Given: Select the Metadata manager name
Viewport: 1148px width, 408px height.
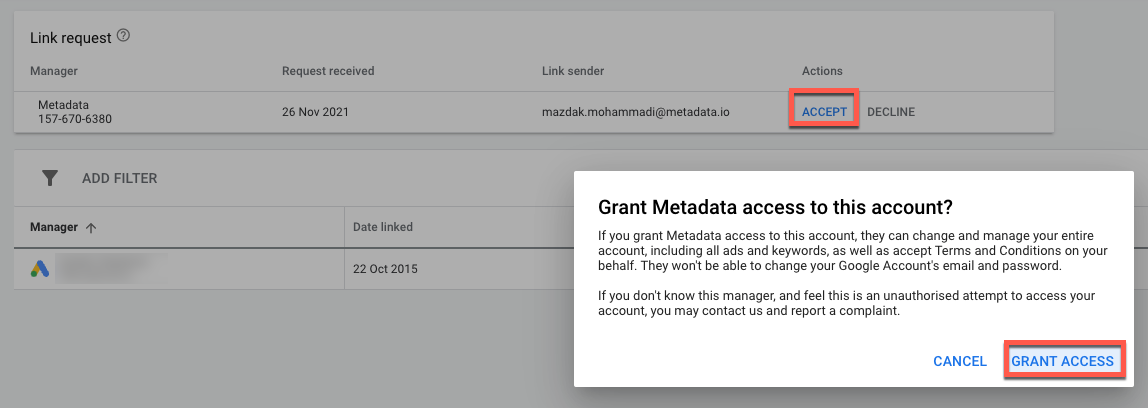Looking at the screenshot, I should pos(63,105).
